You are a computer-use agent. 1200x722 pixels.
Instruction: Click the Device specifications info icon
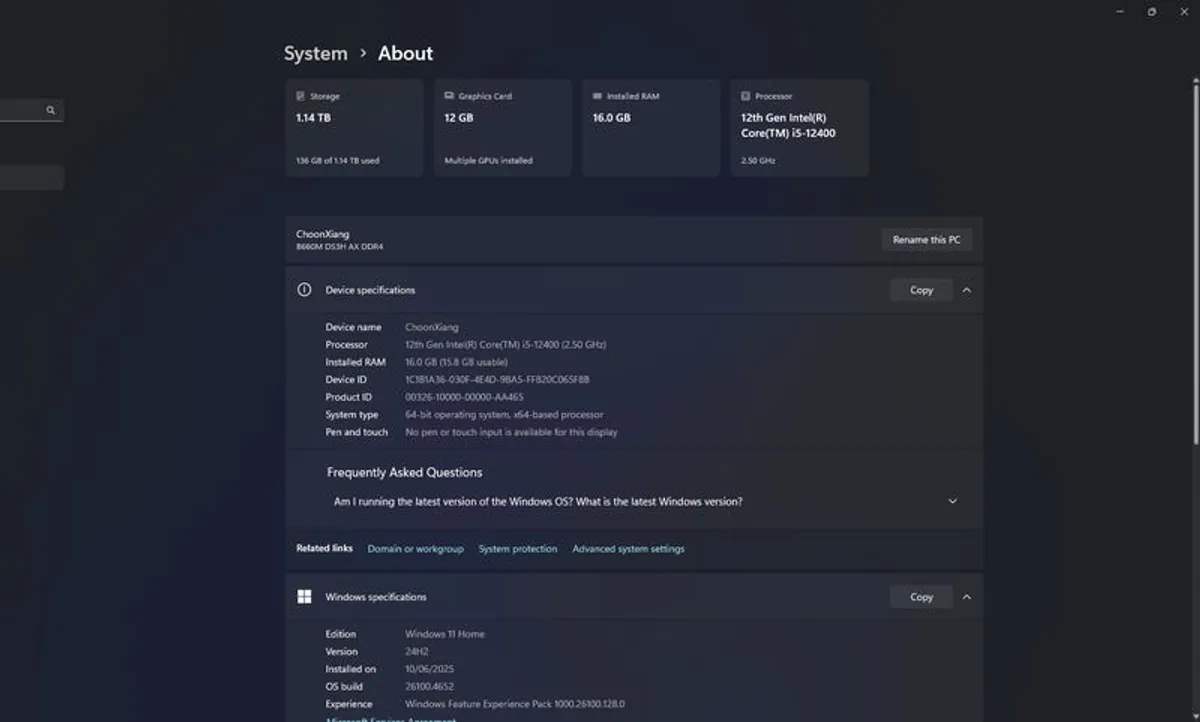pos(304,290)
